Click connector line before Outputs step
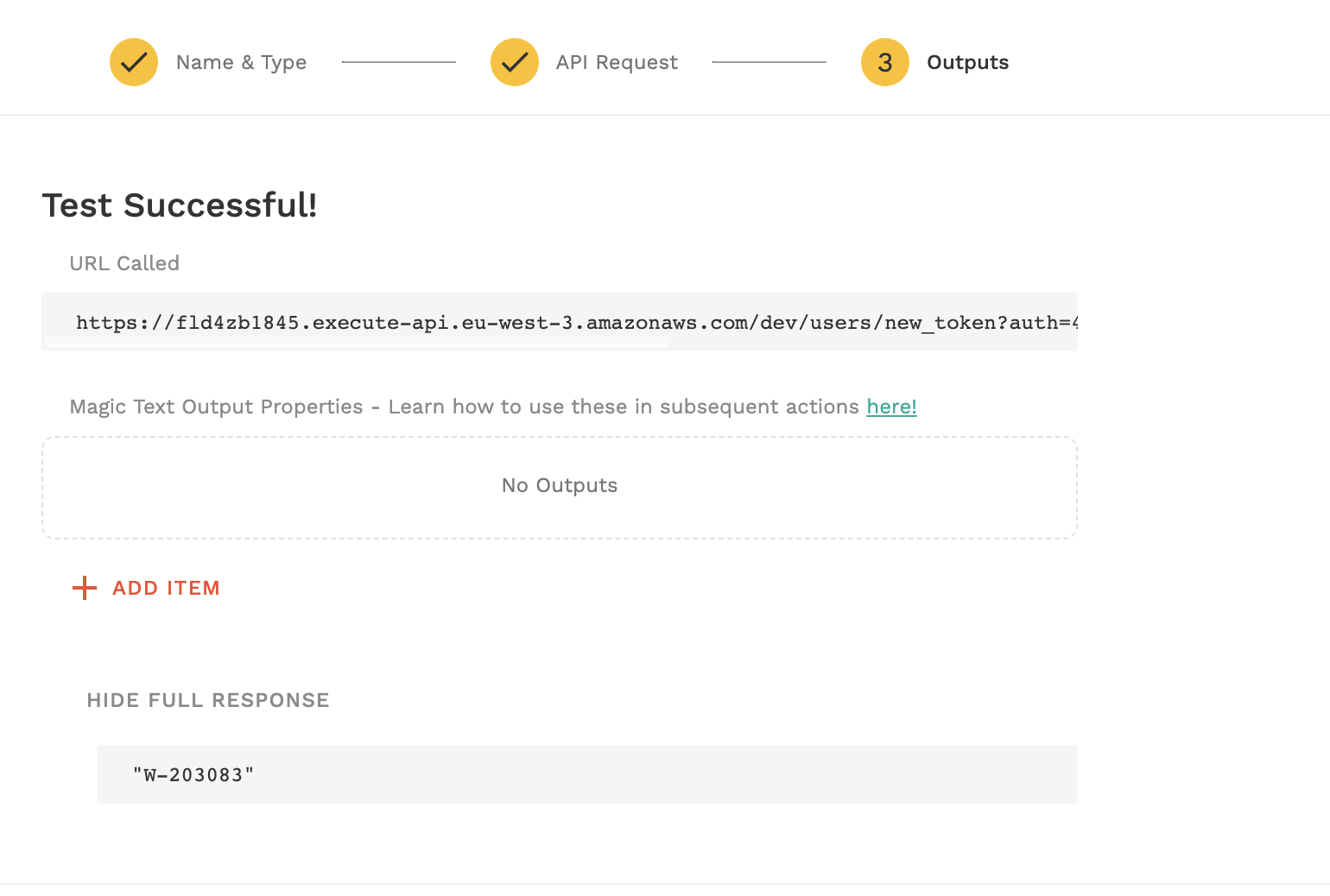 point(769,62)
